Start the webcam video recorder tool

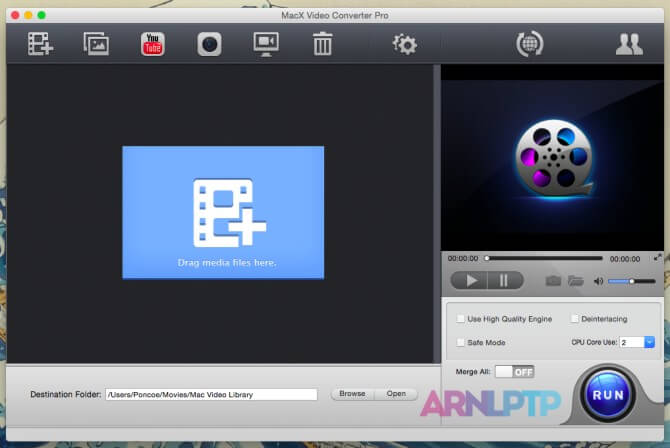point(209,44)
